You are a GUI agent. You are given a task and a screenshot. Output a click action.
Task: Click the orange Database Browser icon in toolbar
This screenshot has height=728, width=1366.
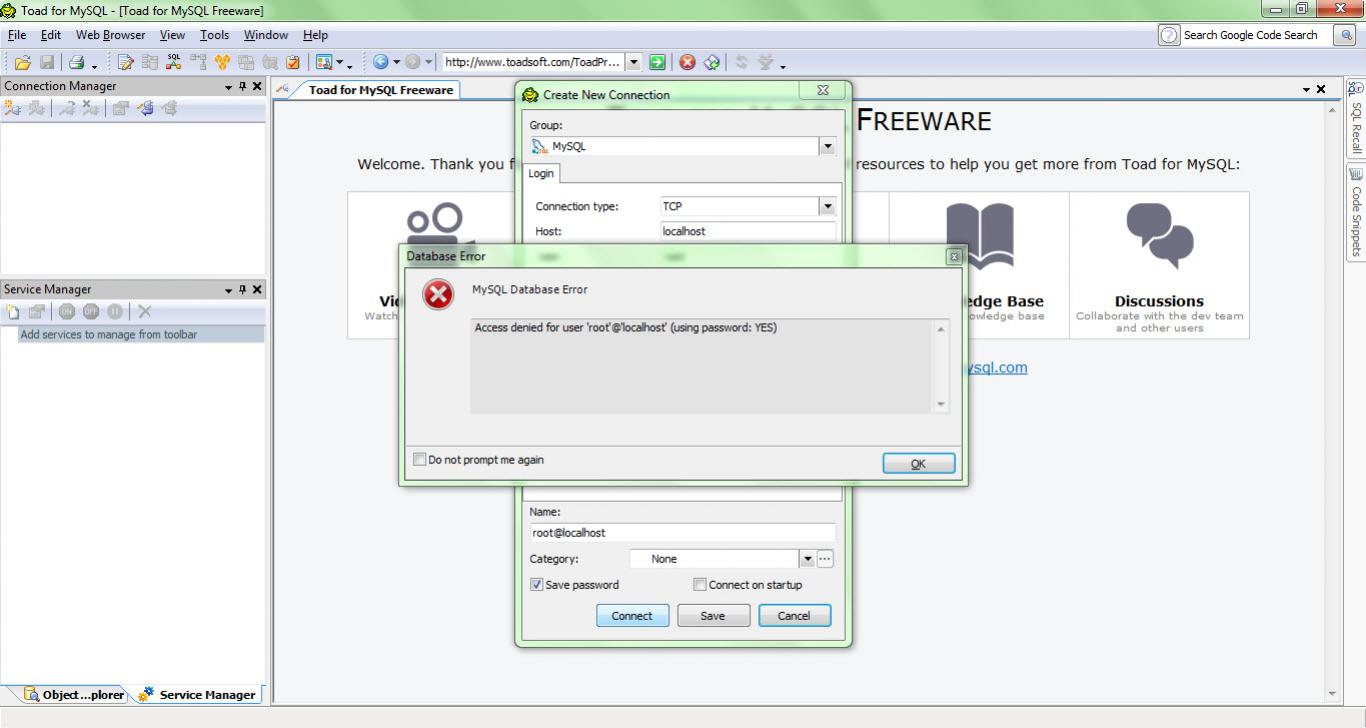[x=222, y=62]
